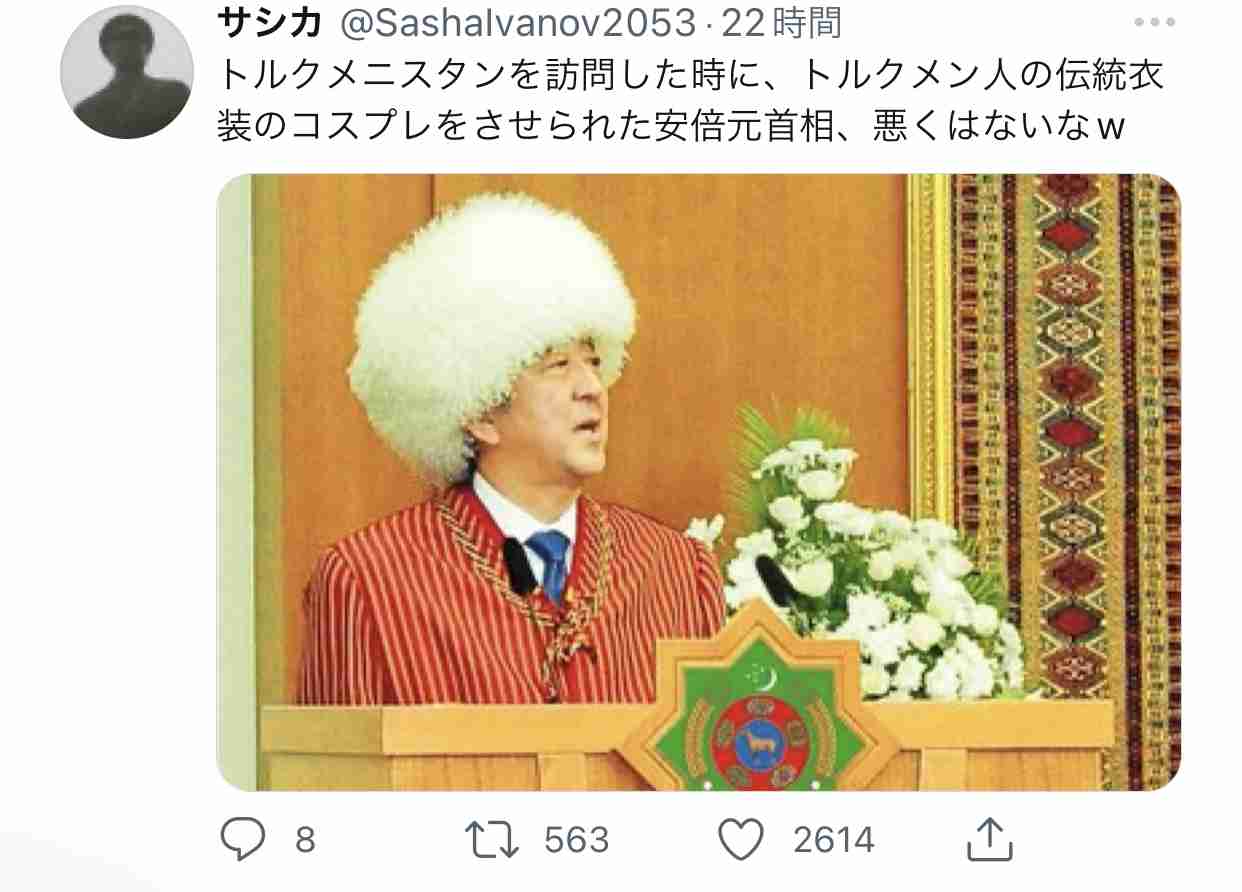The width and height of the screenshot is (1242, 892).
Task: Retweet using the retweet arrows icon
Action: click(494, 839)
